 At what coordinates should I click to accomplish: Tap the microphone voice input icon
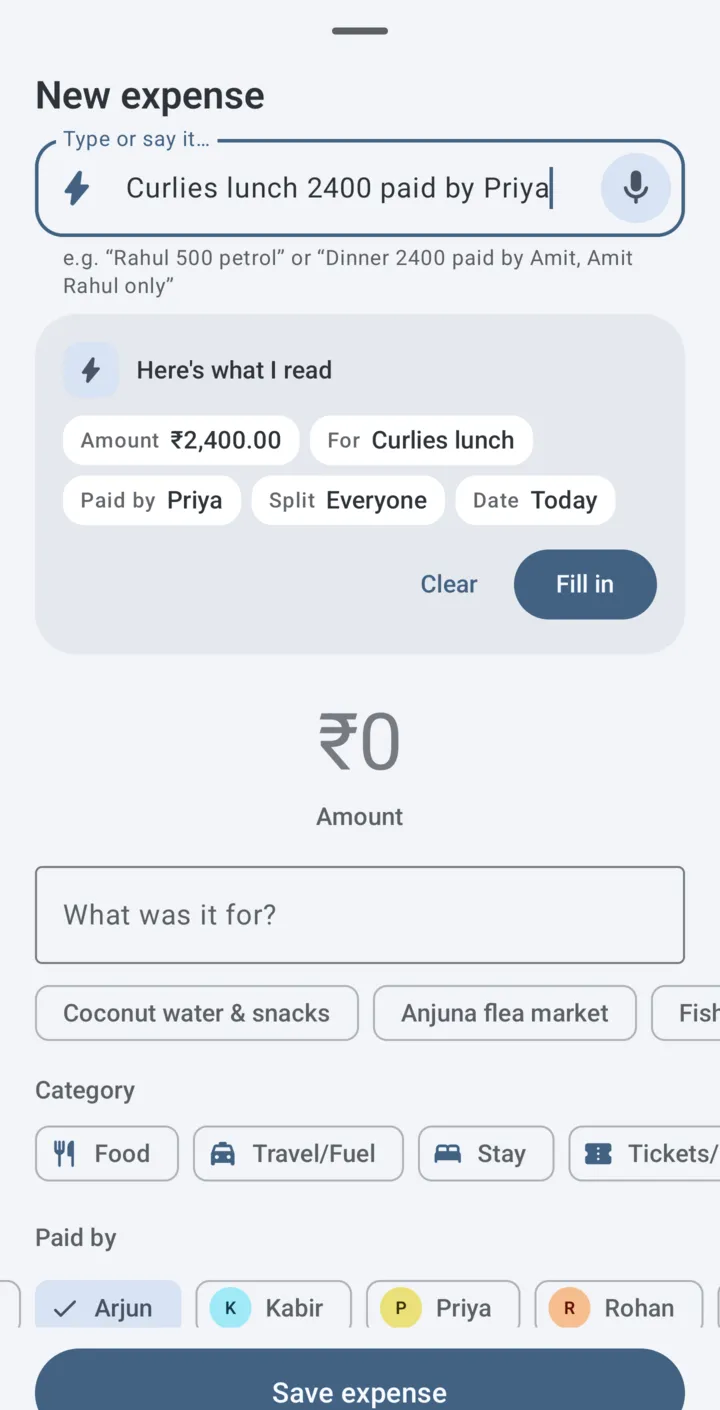(635, 188)
